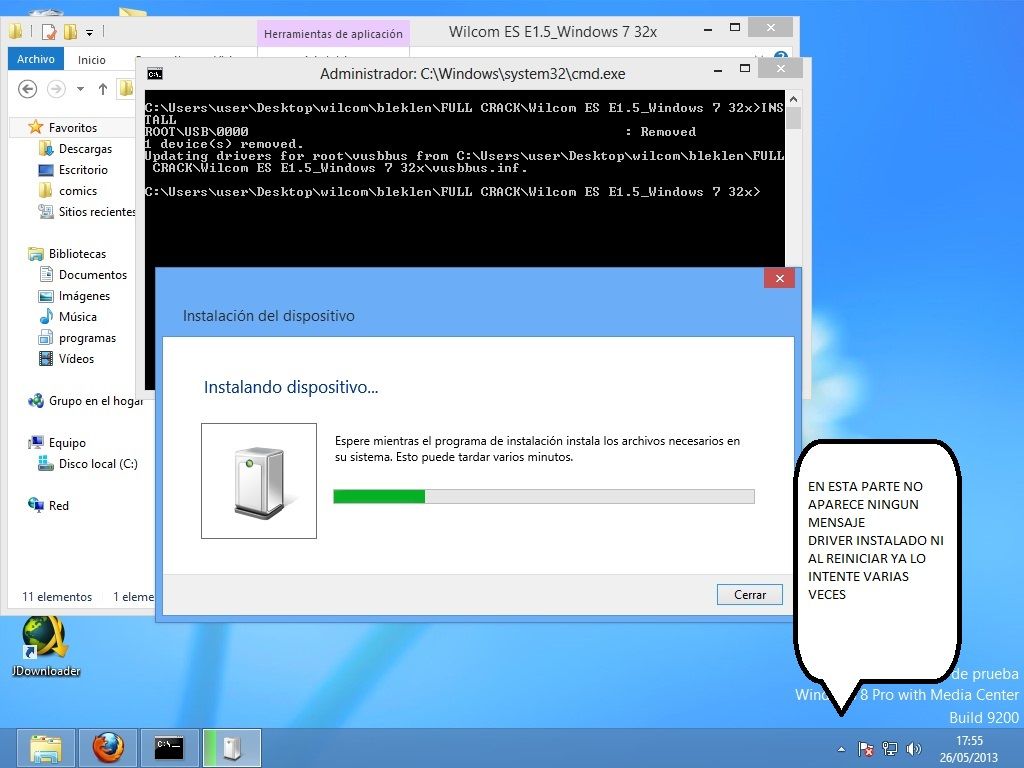This screenshot has height=768, width=1024.
Task: Open Música library
Action: (78, 317)
